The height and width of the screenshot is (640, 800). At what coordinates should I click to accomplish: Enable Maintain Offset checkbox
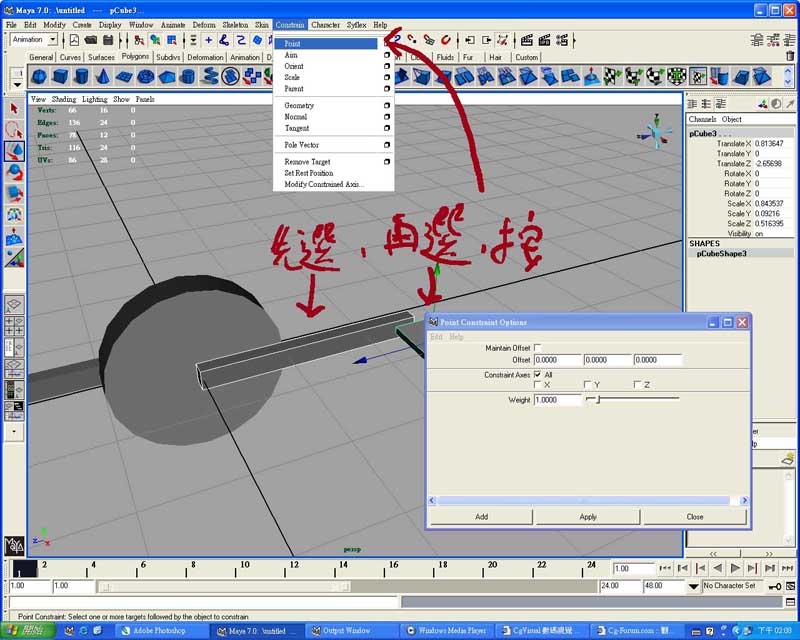coord(537,348)
